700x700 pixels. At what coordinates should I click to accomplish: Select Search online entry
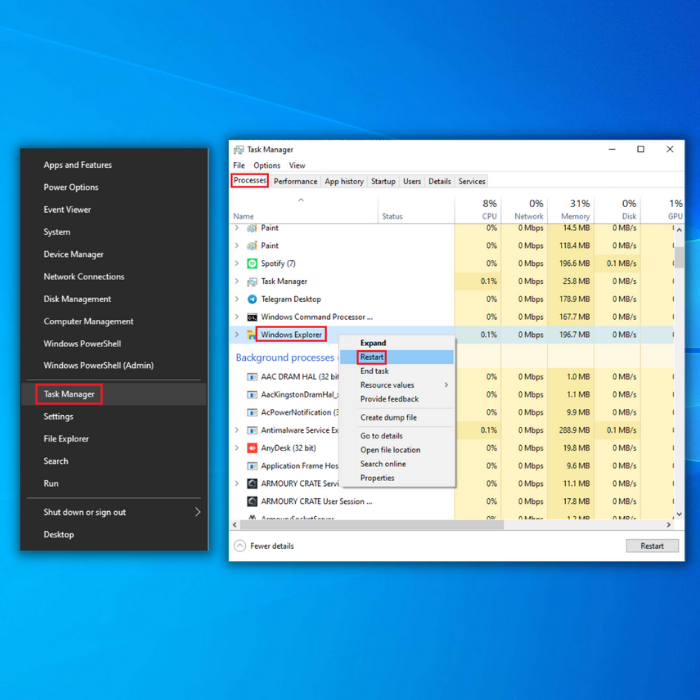(x=397, y=464)
